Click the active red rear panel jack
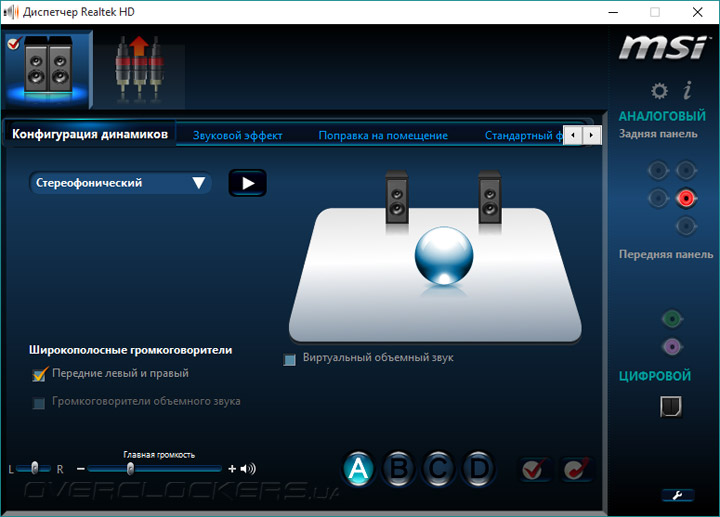 (x=686, y=198)
